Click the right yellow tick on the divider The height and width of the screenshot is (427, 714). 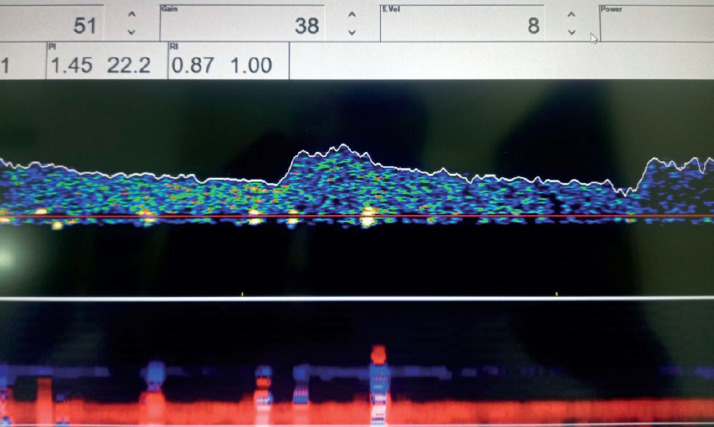click(x=557, y=293)
